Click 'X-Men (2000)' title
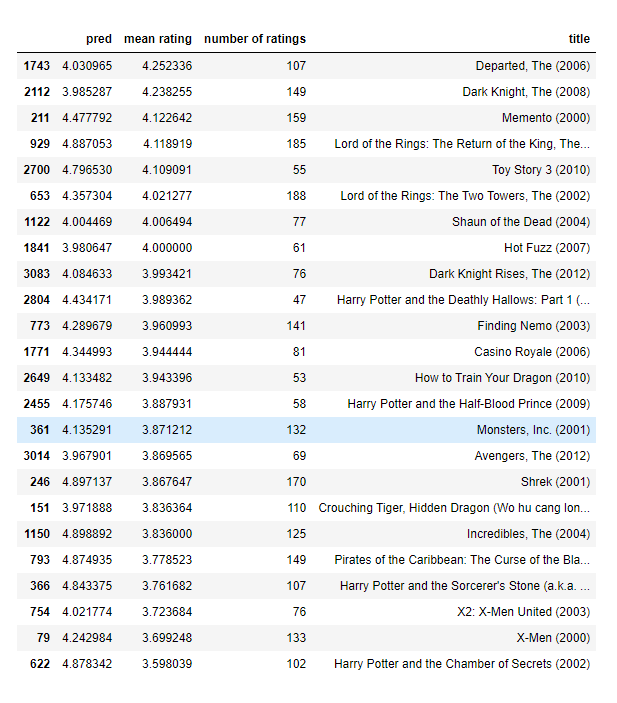This screenshot has width=617, height=703. [553, 638]
